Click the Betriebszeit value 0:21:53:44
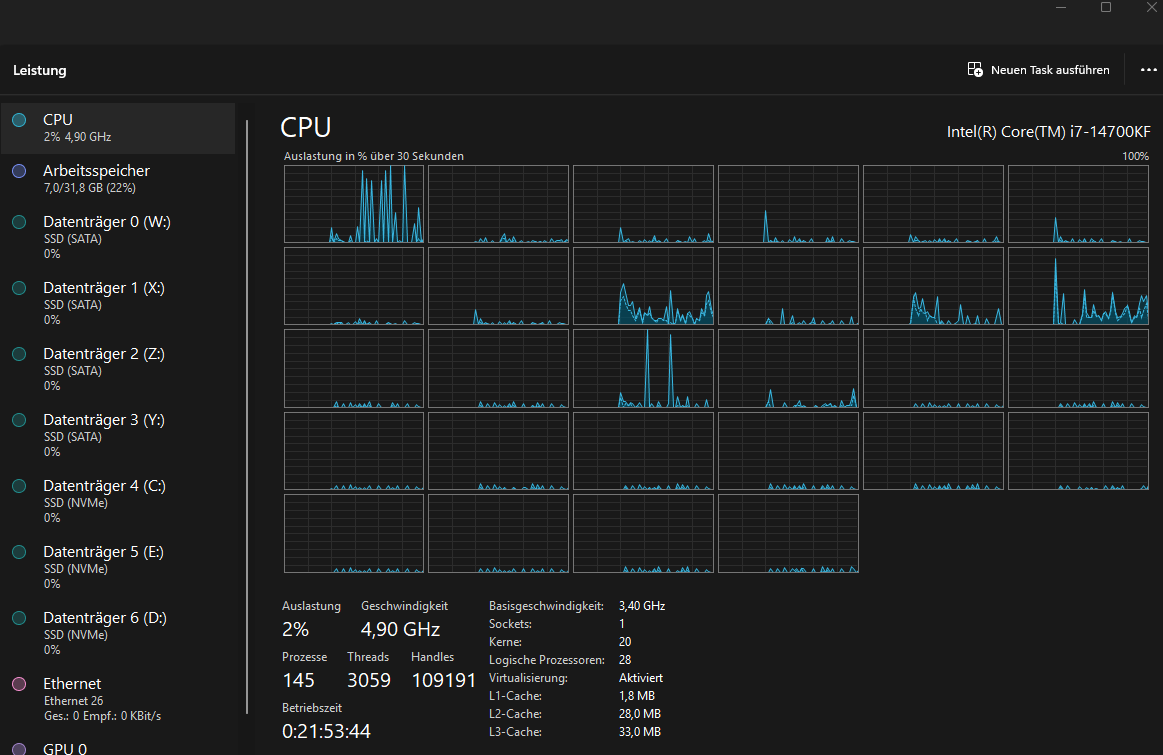The width and height of the screenshot is (1163, 755). [x=326, y=731]
